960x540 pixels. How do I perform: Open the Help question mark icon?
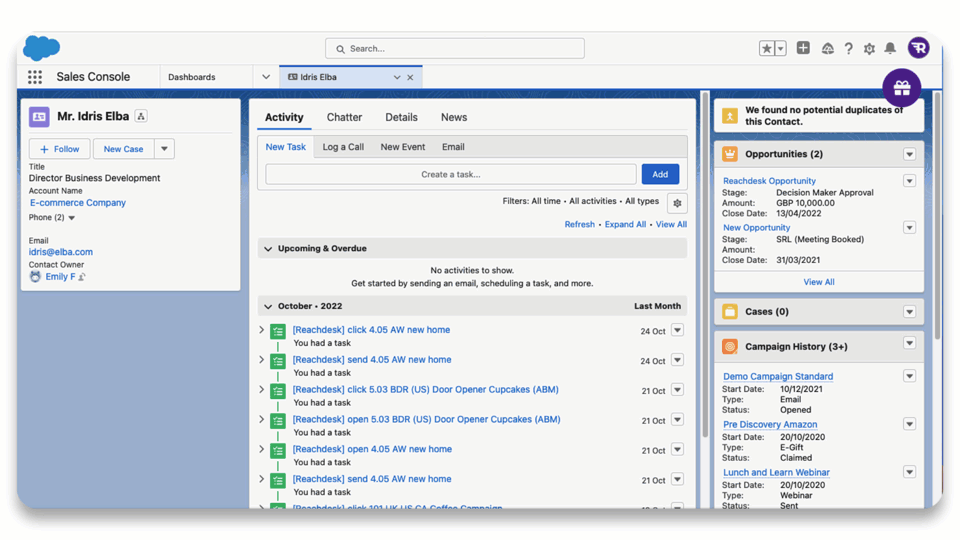(x=849, y=48)
